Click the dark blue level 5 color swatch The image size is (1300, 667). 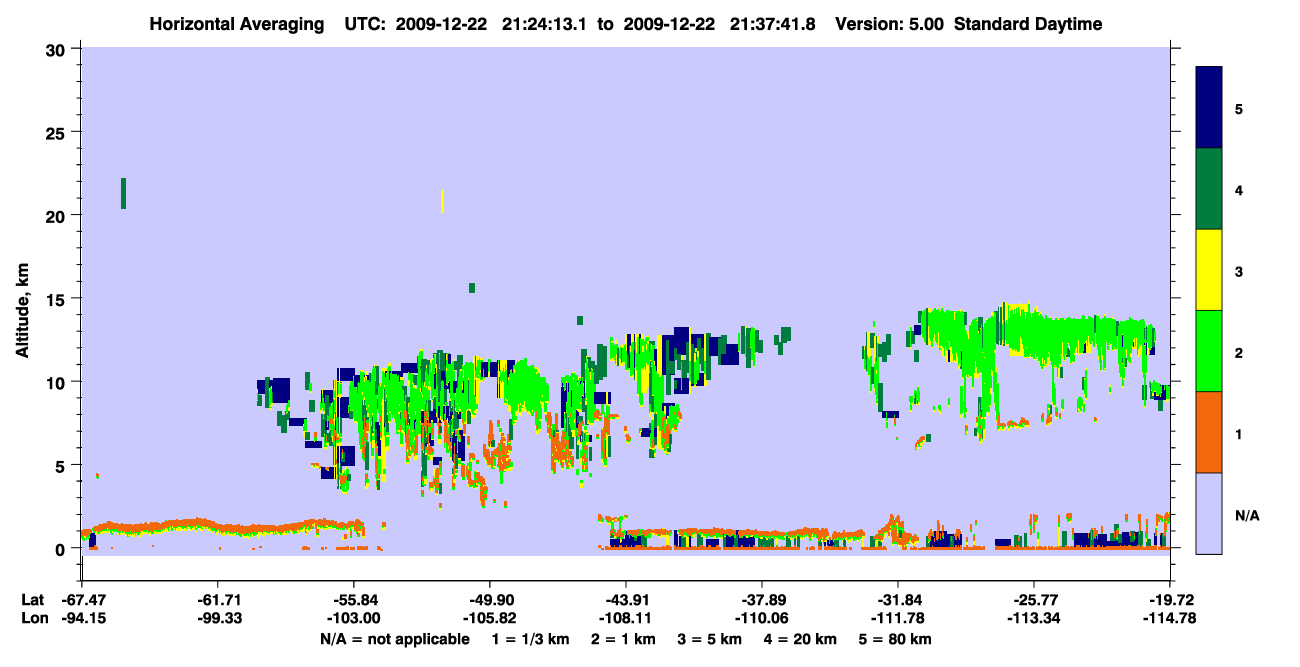coord(1209,107)
